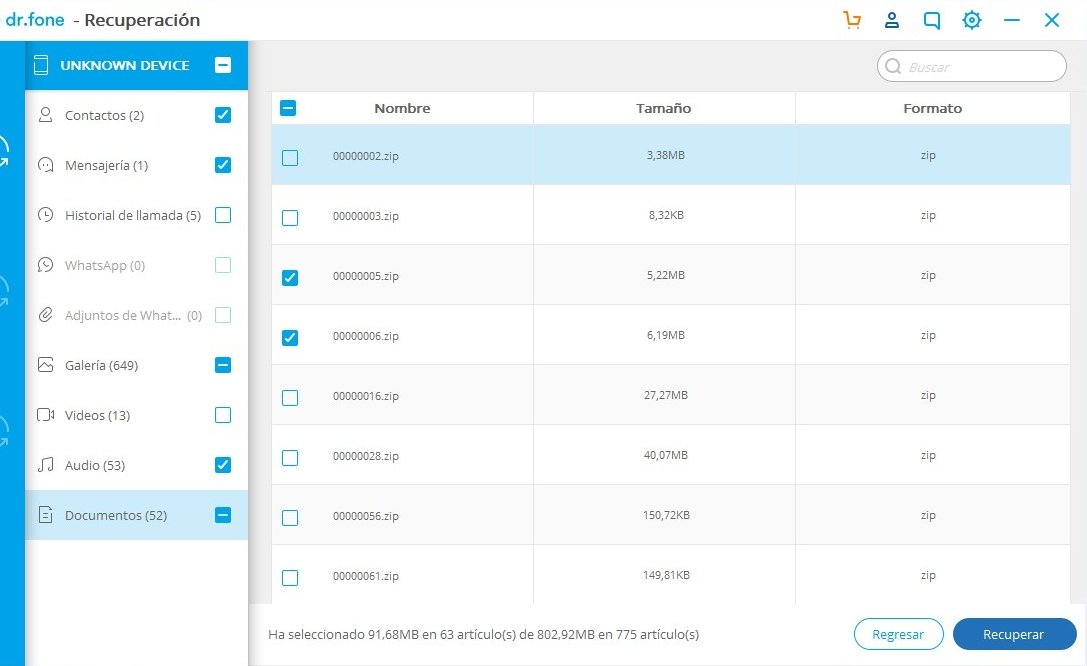Focus the Buscar search field
The image size is (1087, 666).
pos(972,67)
